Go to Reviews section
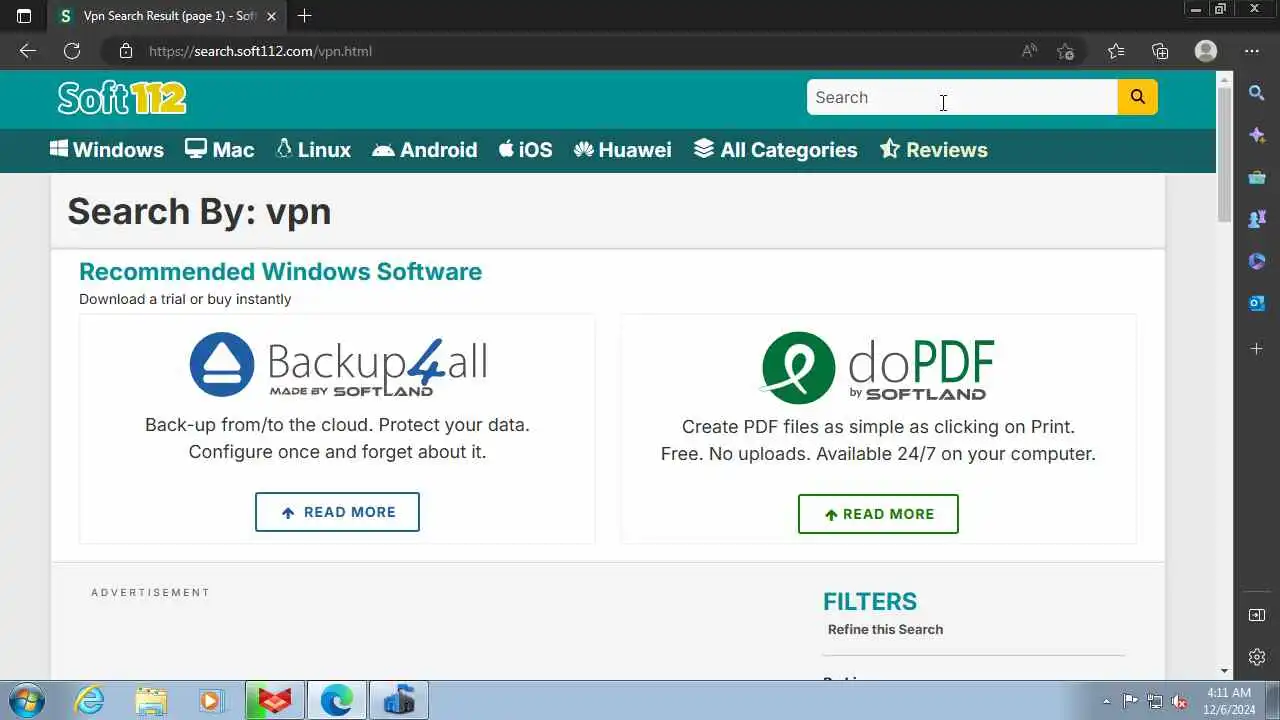 coord(934,150)
